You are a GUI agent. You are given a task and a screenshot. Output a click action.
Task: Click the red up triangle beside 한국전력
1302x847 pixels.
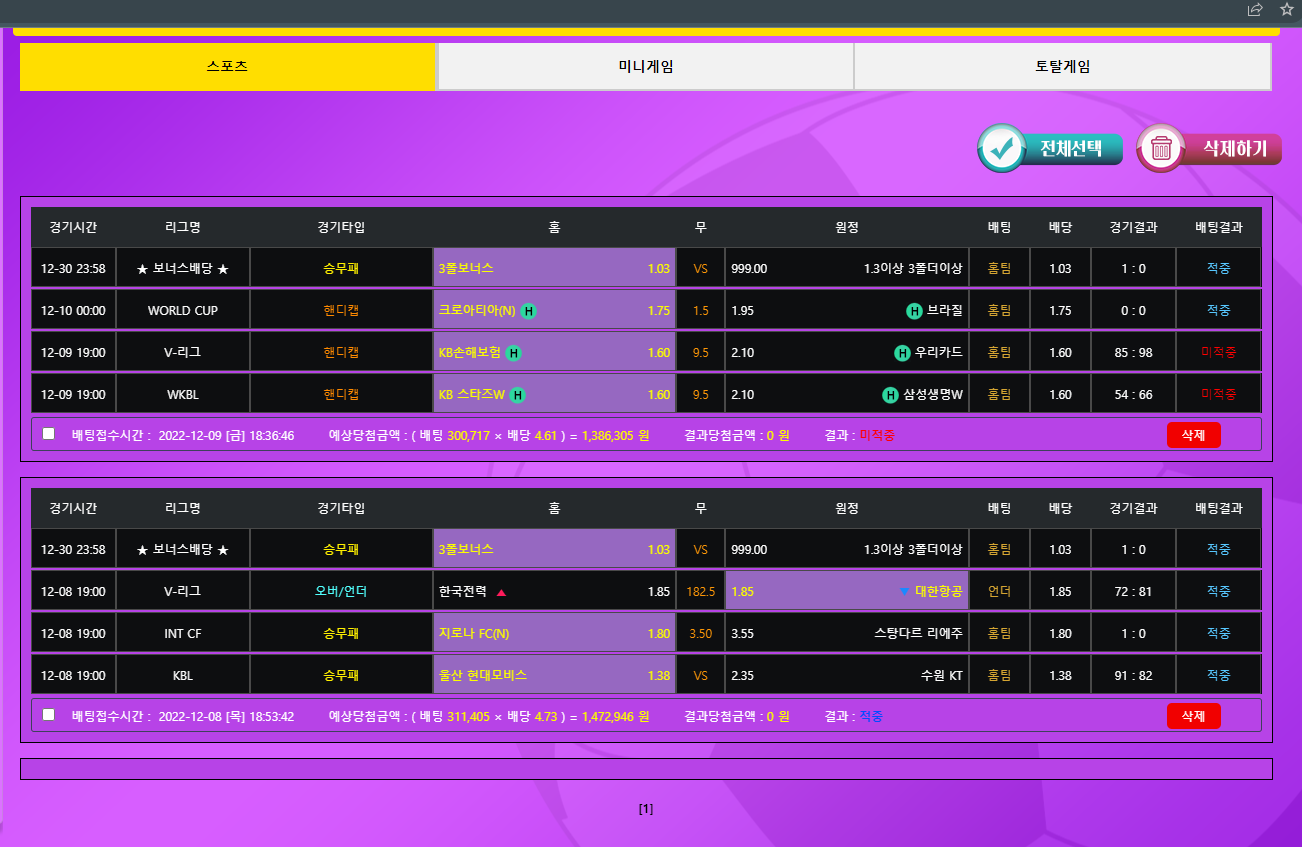click(502, 592)
